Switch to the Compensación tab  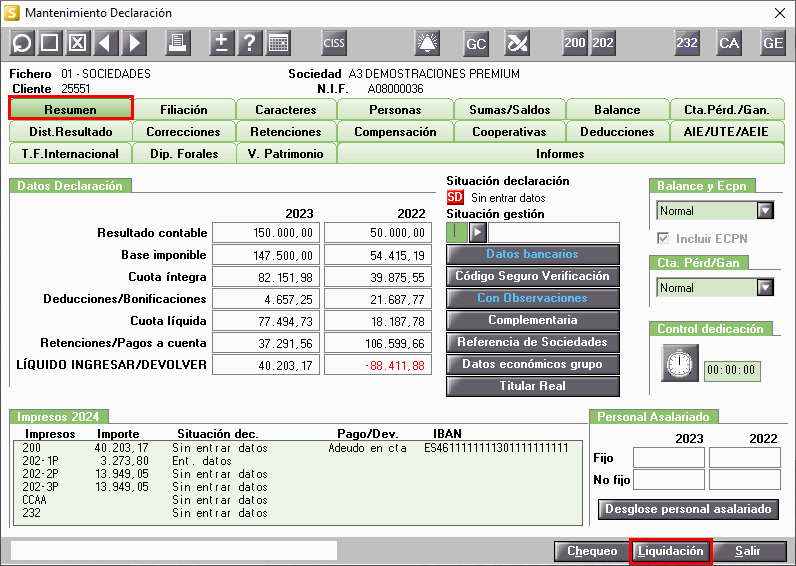click(395, 131)
